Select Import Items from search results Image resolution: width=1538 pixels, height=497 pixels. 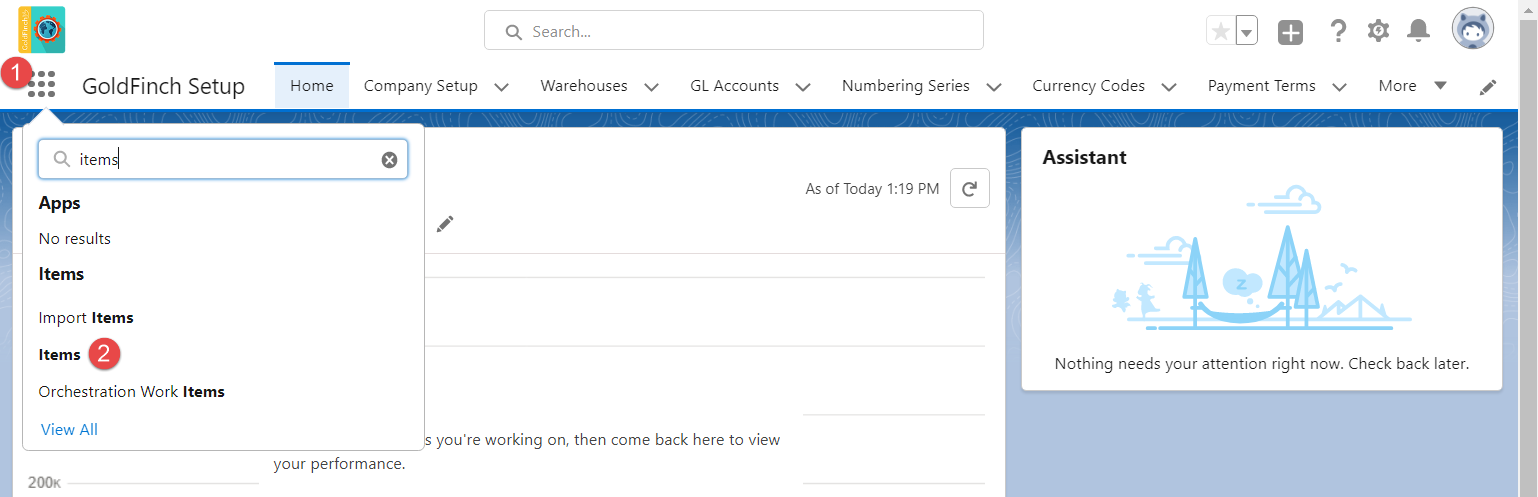coord(86,318)
